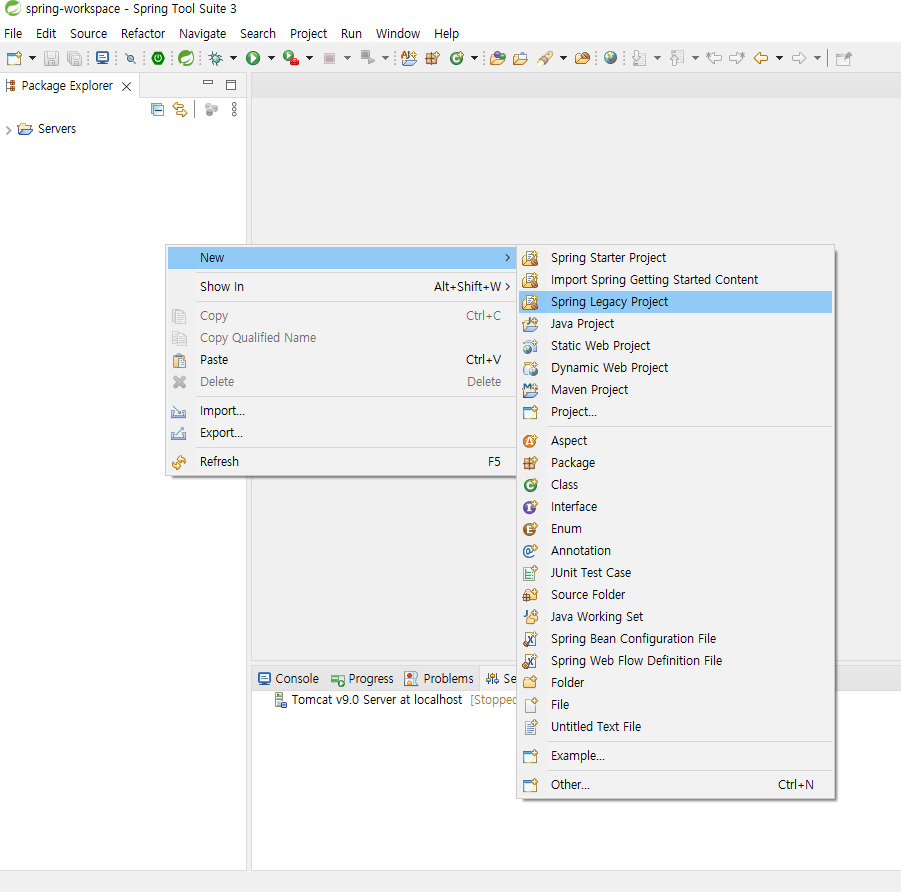Open the File menu

13,33
